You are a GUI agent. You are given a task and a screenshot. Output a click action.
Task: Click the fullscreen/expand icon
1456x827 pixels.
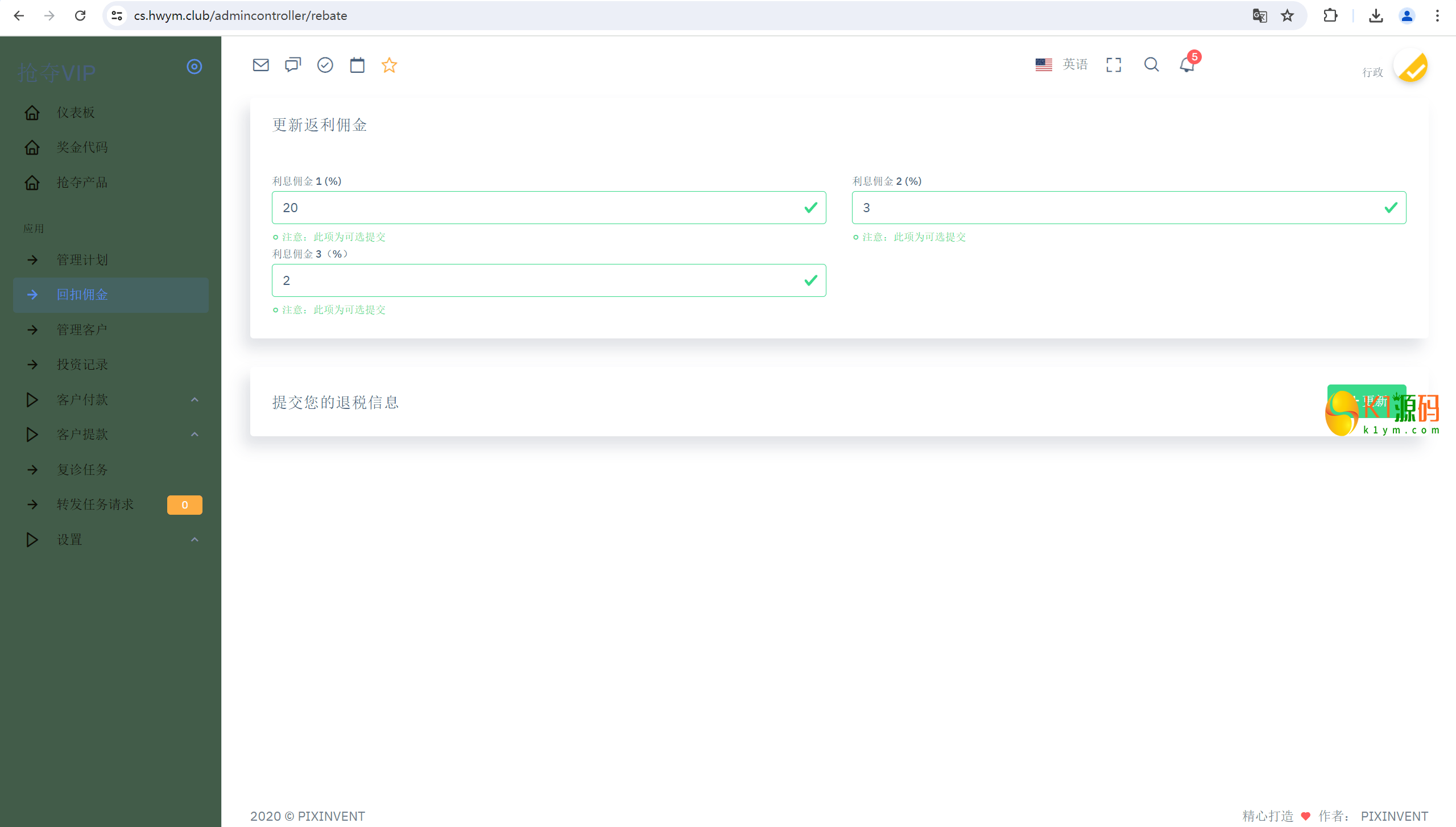click(x=1114, y=64)
